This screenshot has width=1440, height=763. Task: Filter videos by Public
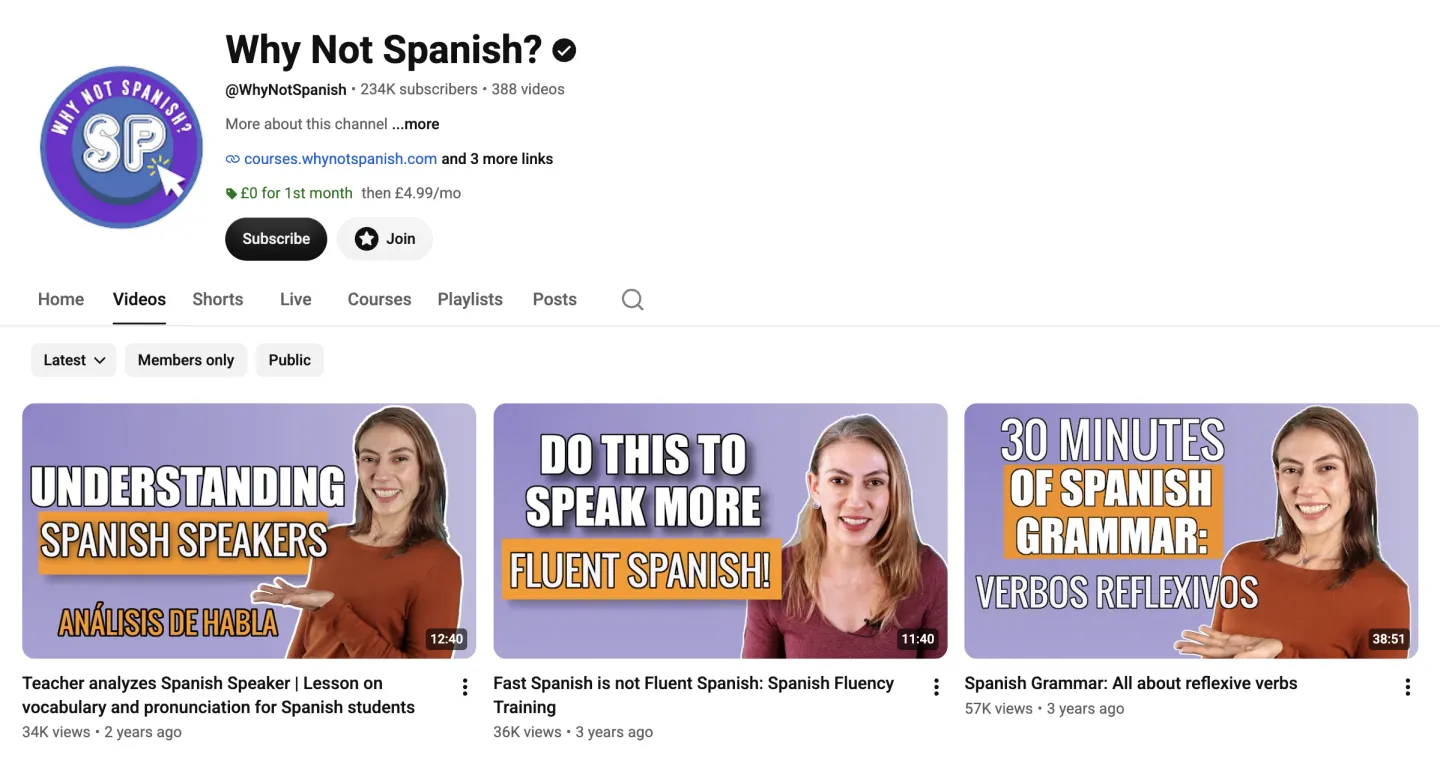[290, 360]
